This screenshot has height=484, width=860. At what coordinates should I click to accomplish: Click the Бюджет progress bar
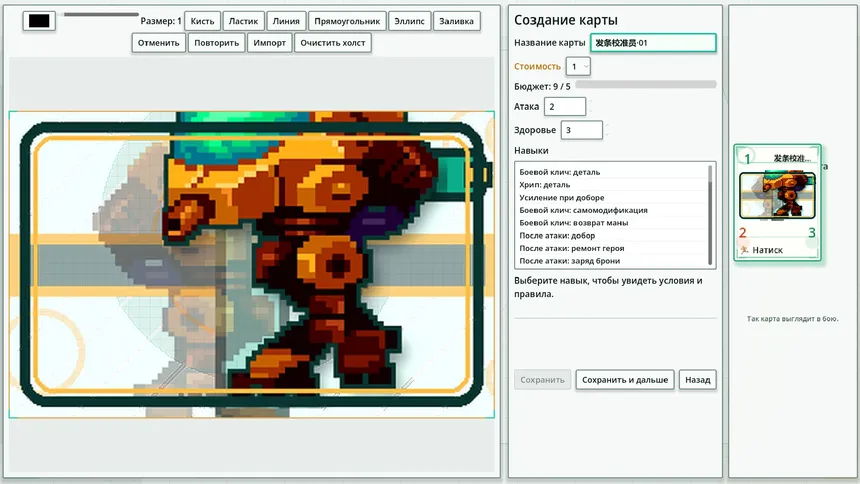[x=646, y=85]
